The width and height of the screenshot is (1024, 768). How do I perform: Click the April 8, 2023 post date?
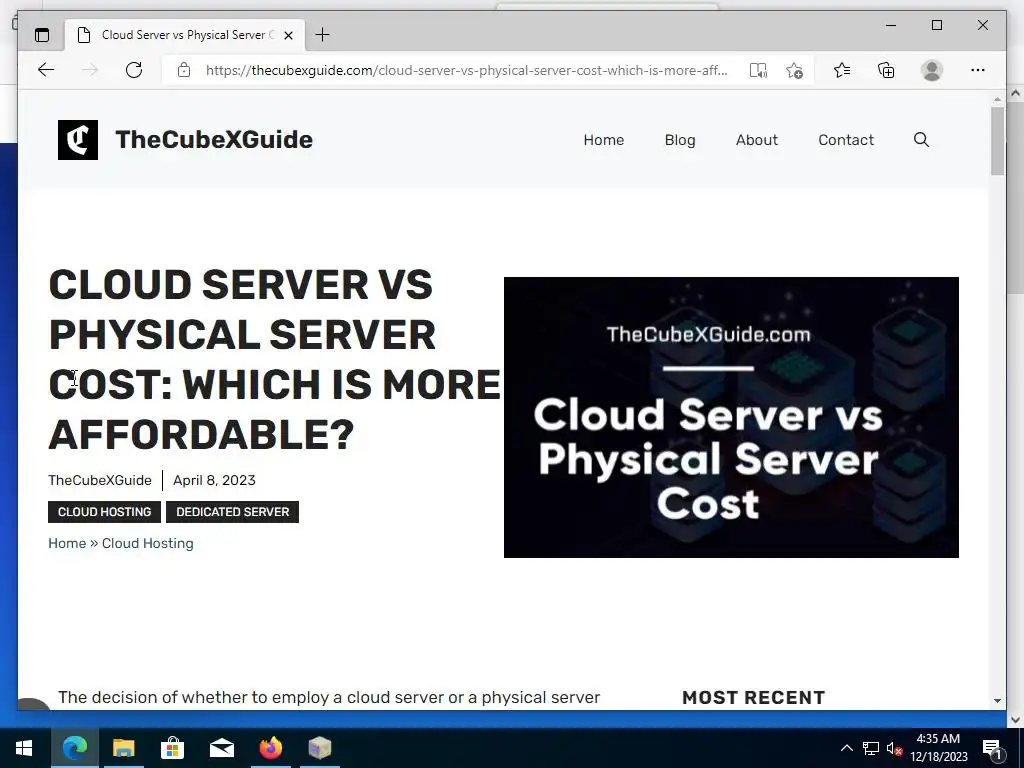tap(214, 480)
